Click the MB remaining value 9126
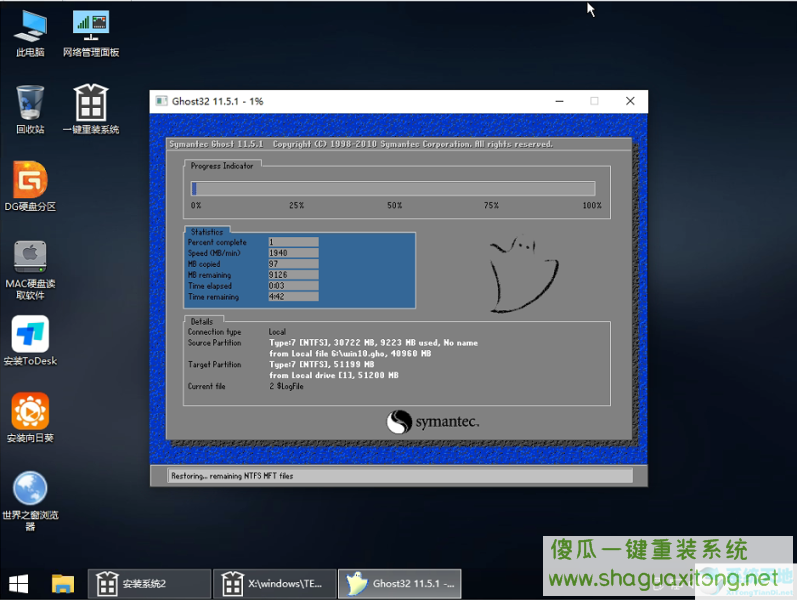Image resolution: width=797 pixels, height=600 pixels. [293, 275]
